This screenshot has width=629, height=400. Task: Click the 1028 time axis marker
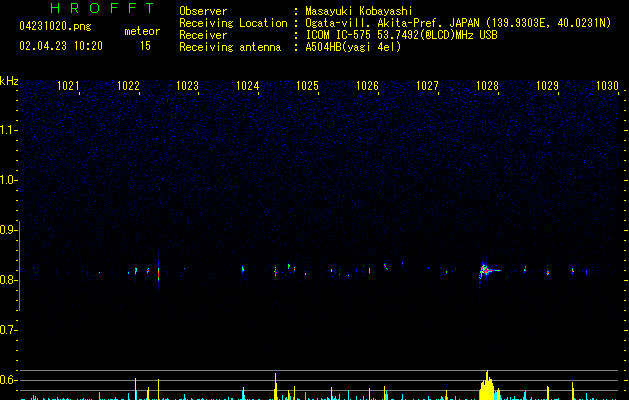487,86
